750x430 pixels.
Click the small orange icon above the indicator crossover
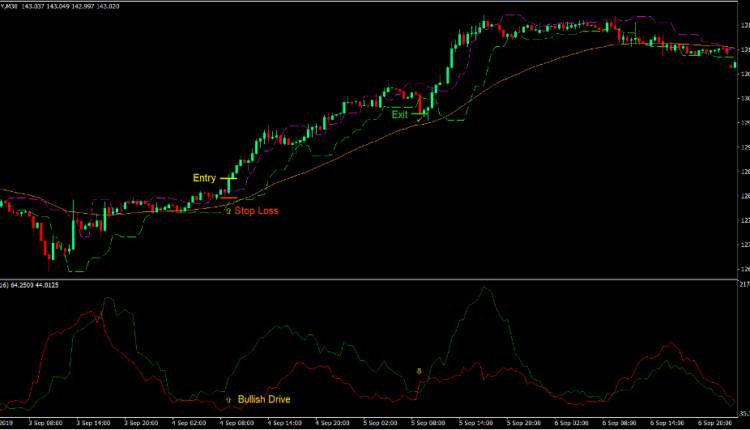click(x=419, y=371)
